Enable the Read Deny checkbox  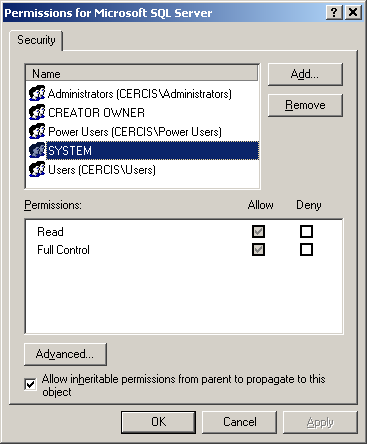pos(306,231)
